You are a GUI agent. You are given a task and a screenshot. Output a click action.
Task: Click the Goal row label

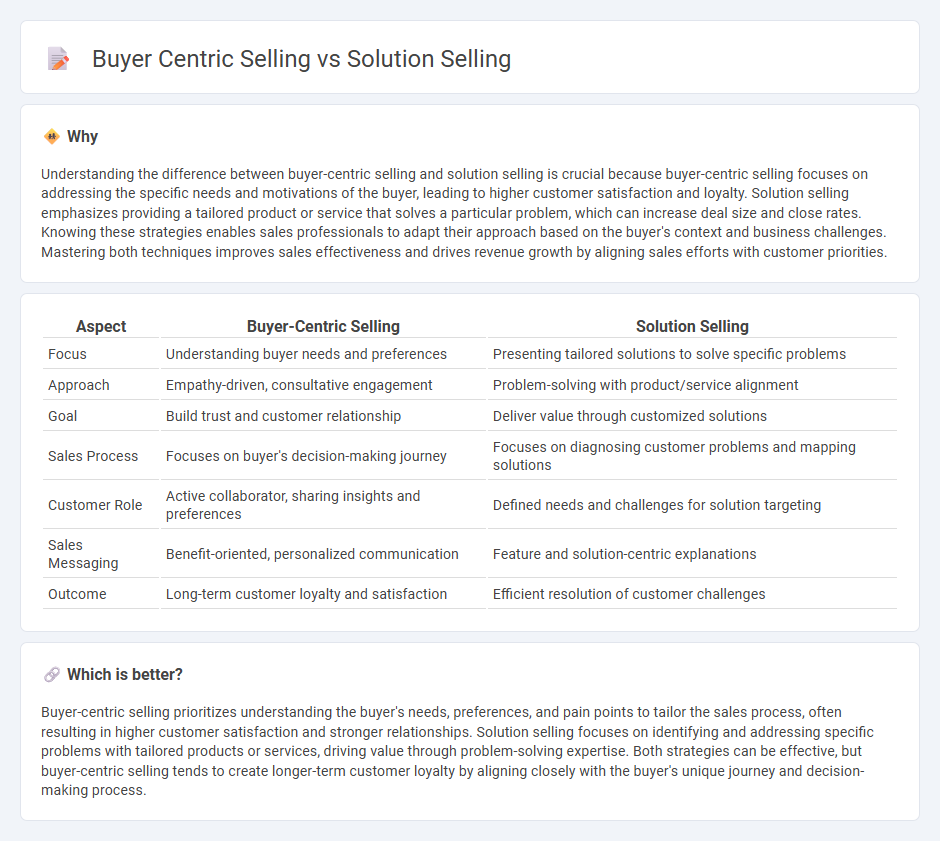click(62, 416)
